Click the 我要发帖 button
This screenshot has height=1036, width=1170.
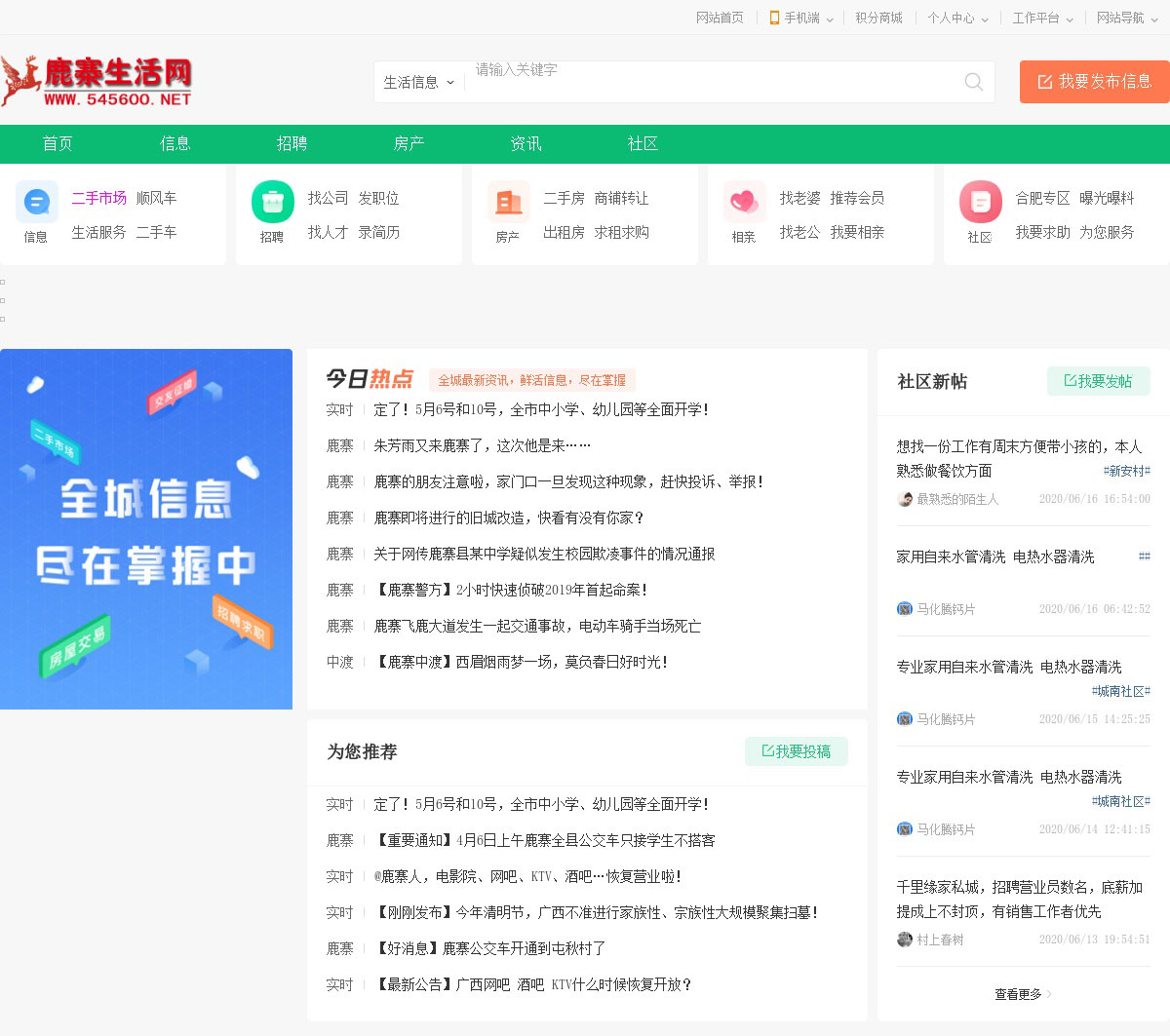[1098, 381]
